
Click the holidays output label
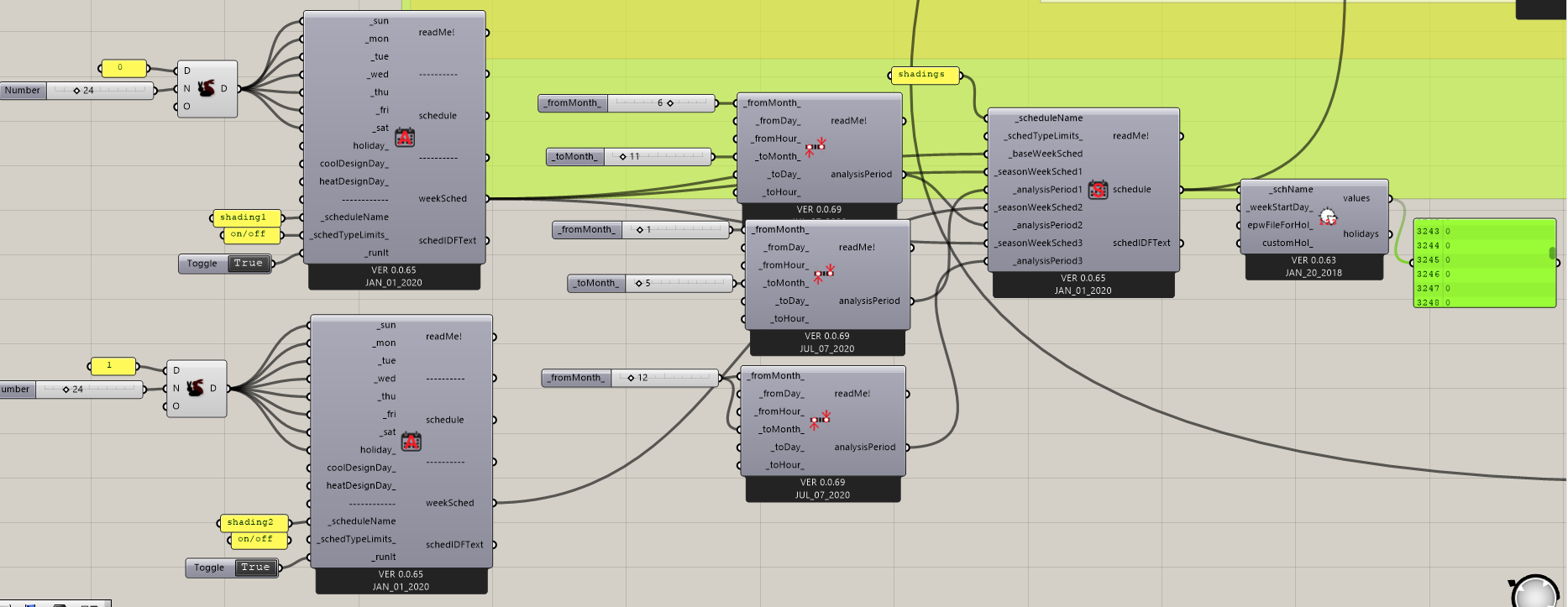click(1361, 234)
